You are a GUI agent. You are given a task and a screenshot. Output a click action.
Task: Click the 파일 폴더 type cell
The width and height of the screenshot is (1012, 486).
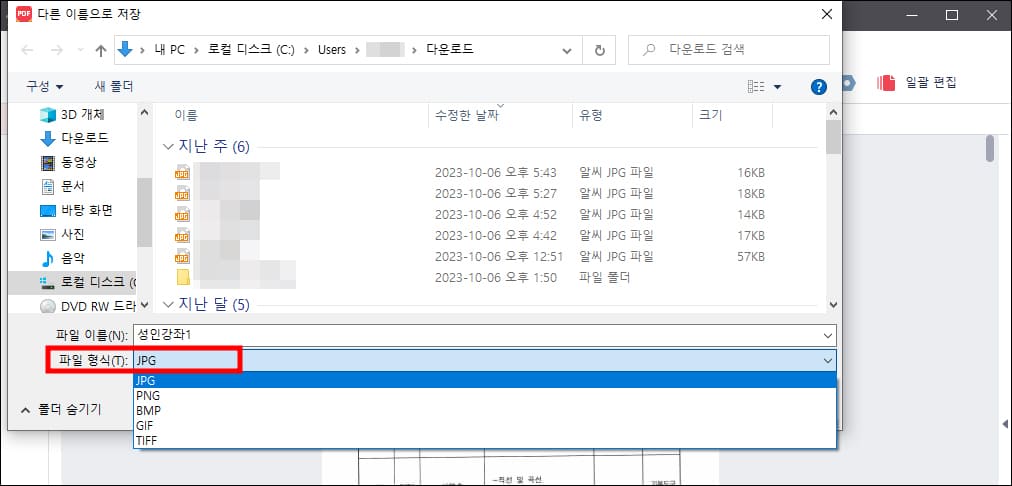[x=604, y=278]
